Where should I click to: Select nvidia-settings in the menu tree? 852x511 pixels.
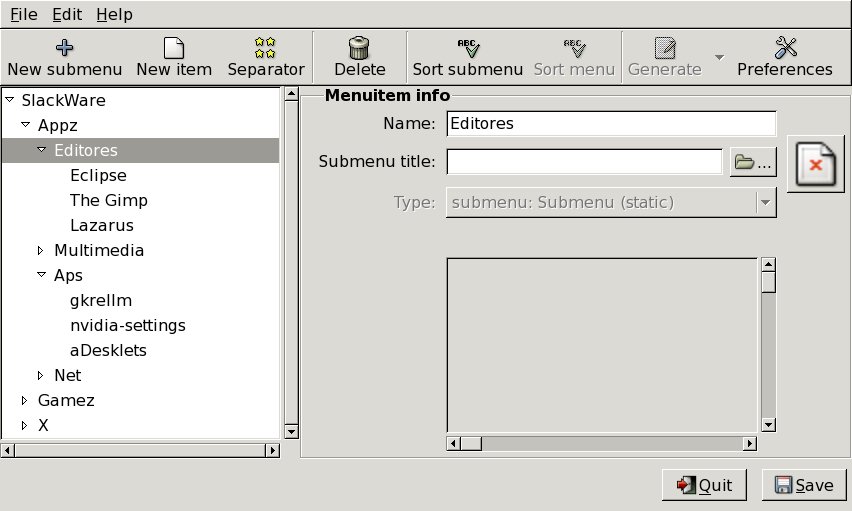pyautogui.click(x=128, y=325)
